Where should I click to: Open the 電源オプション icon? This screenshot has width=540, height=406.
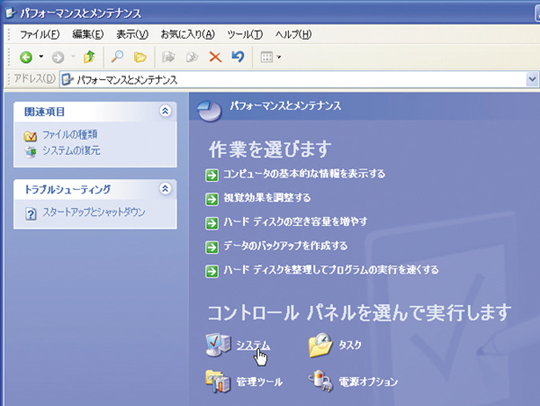(x=321, y=381)
